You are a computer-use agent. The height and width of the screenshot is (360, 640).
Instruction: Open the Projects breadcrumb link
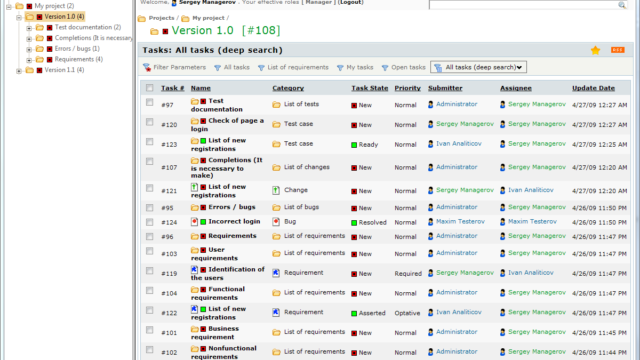coord(161,18)
